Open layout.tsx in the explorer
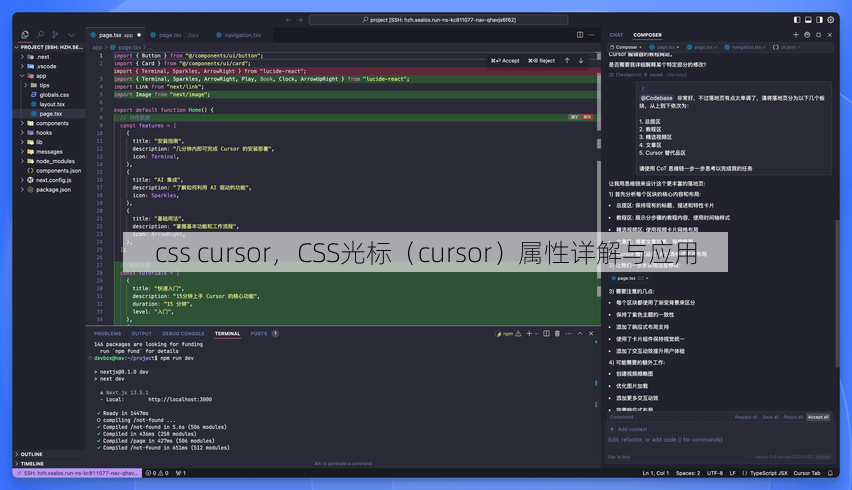 point(50,104)
